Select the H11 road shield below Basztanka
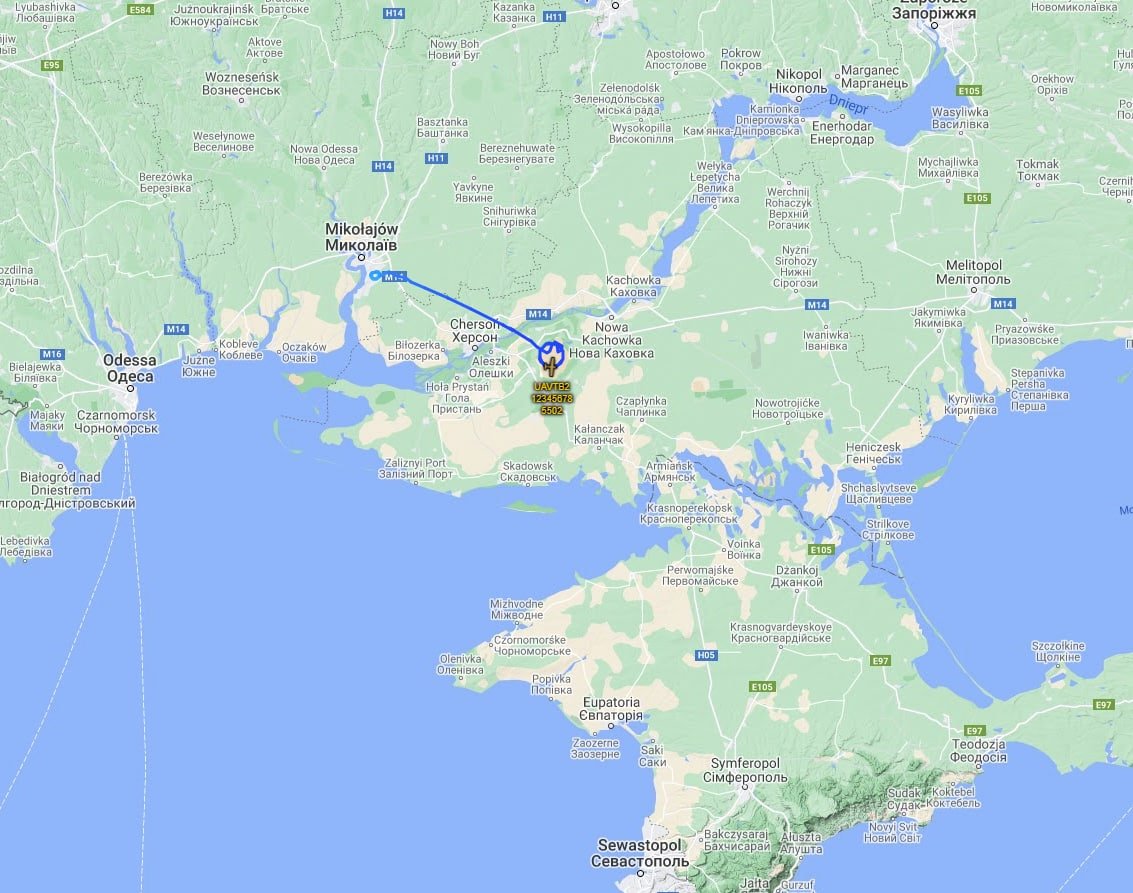This screenshot has height=893, width=1133. 436,158
